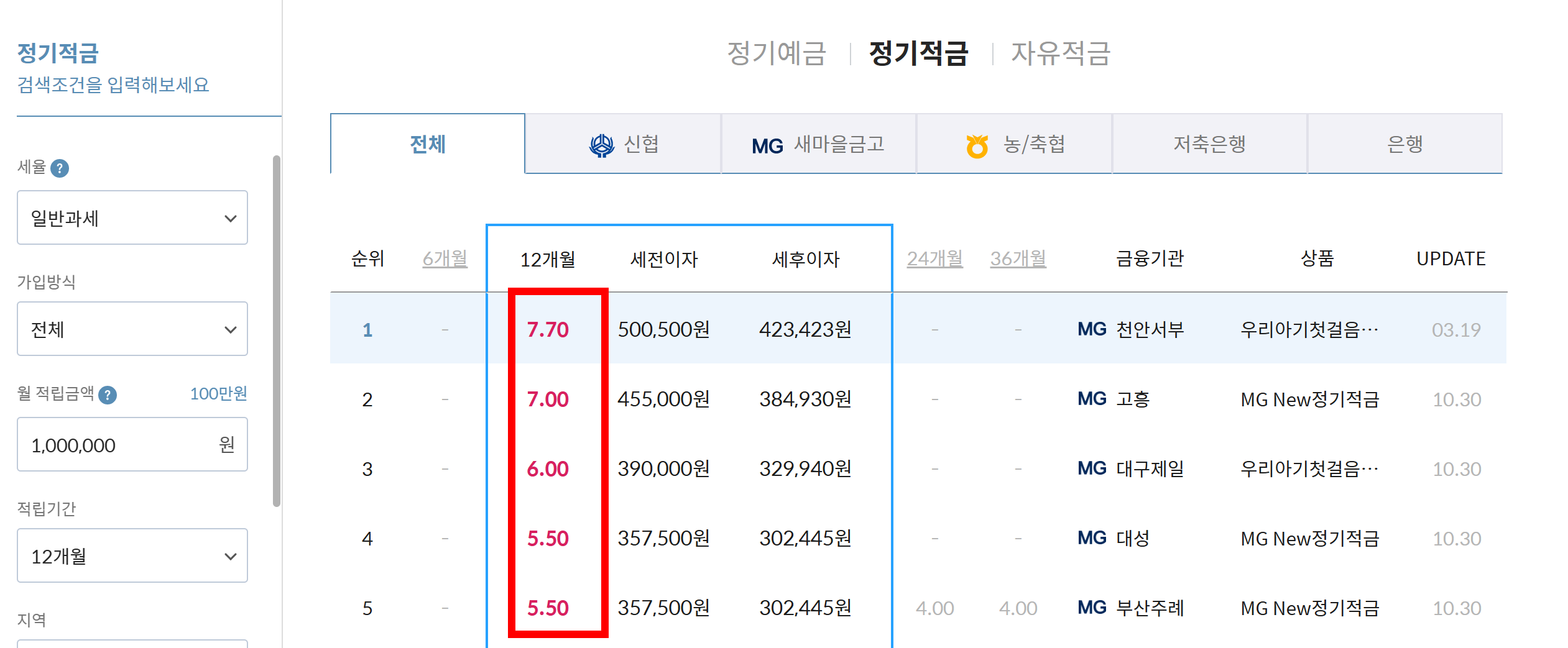This screenshot has height=648, width=1568.
Task: Click the 5.50 rate in the 부산주례 row
Action: tap(548, 608)
